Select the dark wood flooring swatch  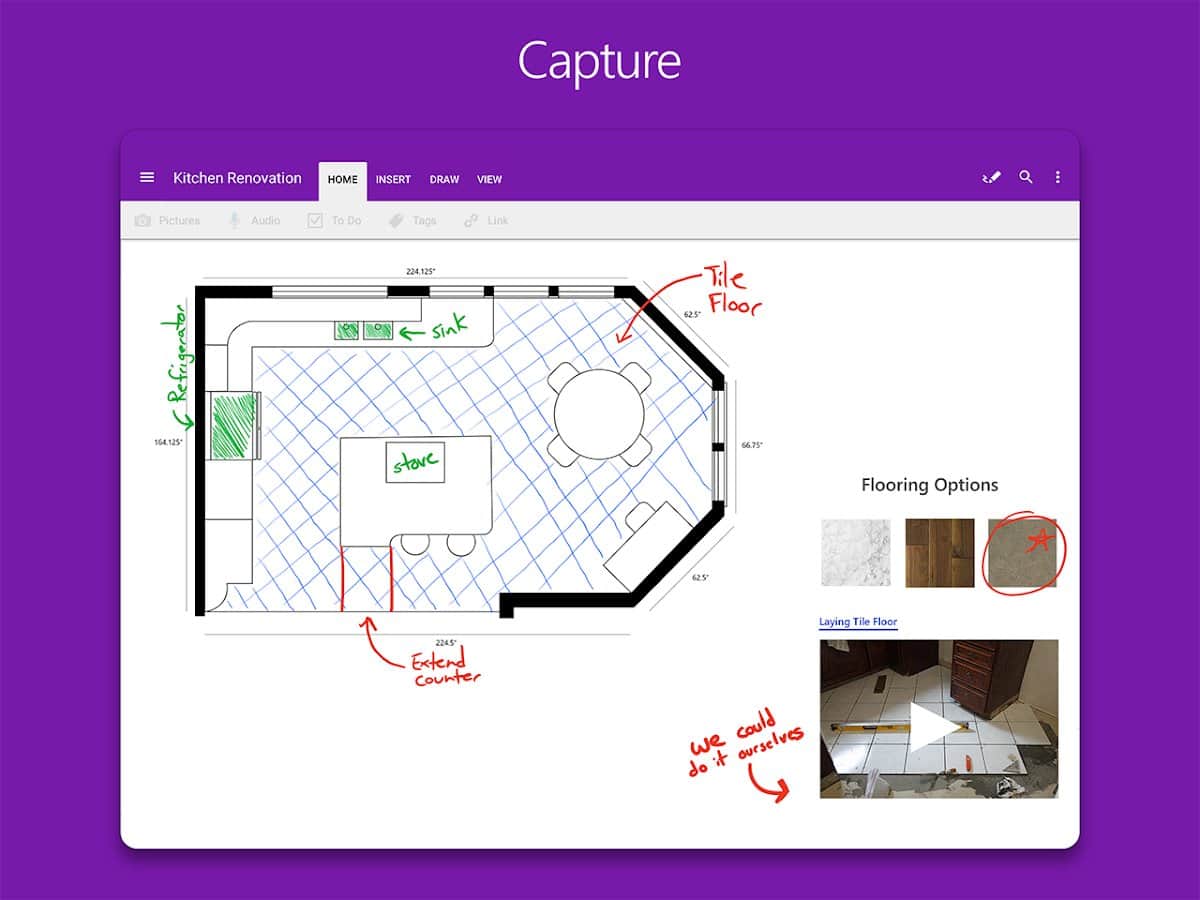coord(940,552)
